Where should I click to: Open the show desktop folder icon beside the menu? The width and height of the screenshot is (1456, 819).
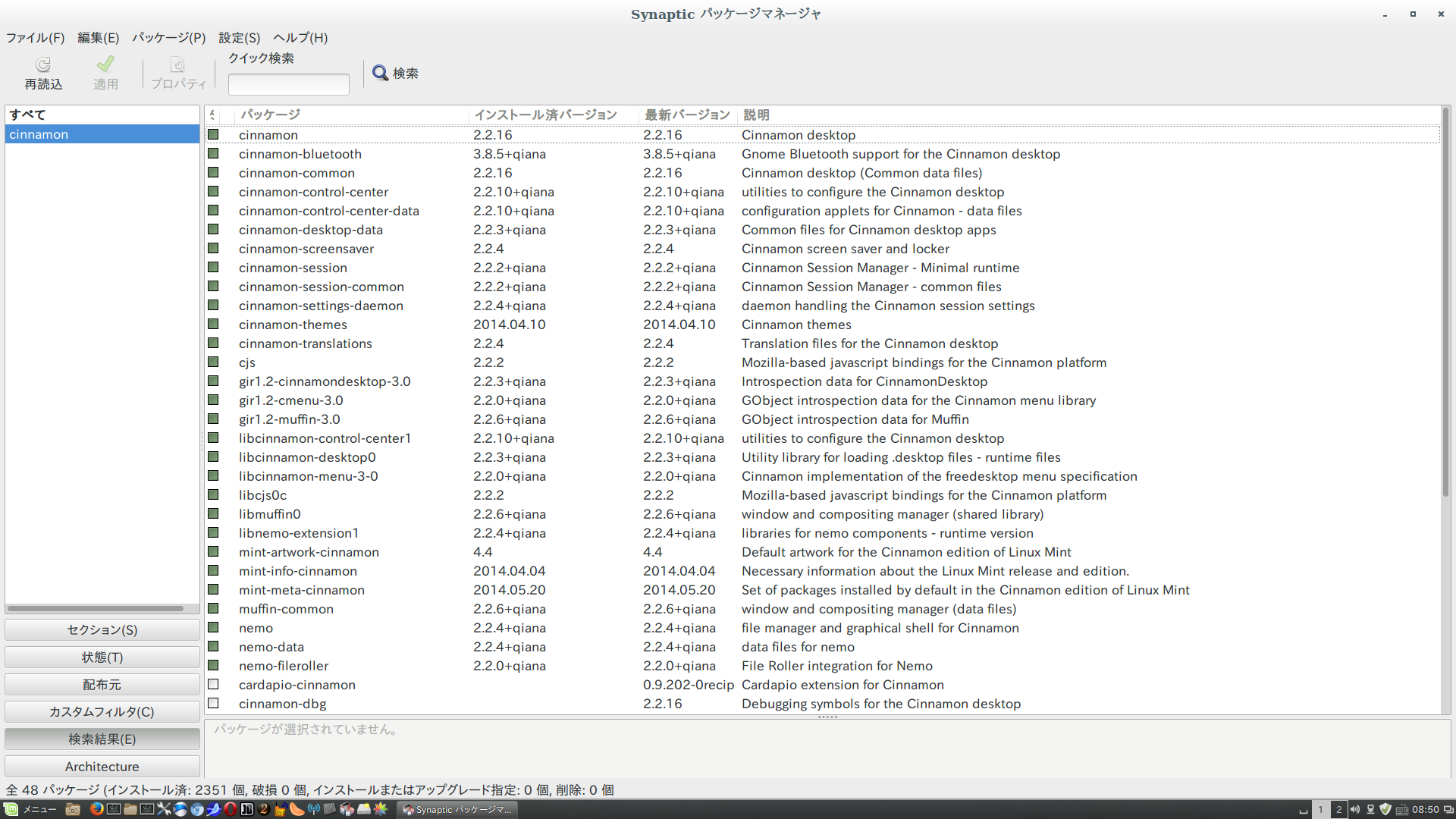pyautogui.click(x=73, y=809)
